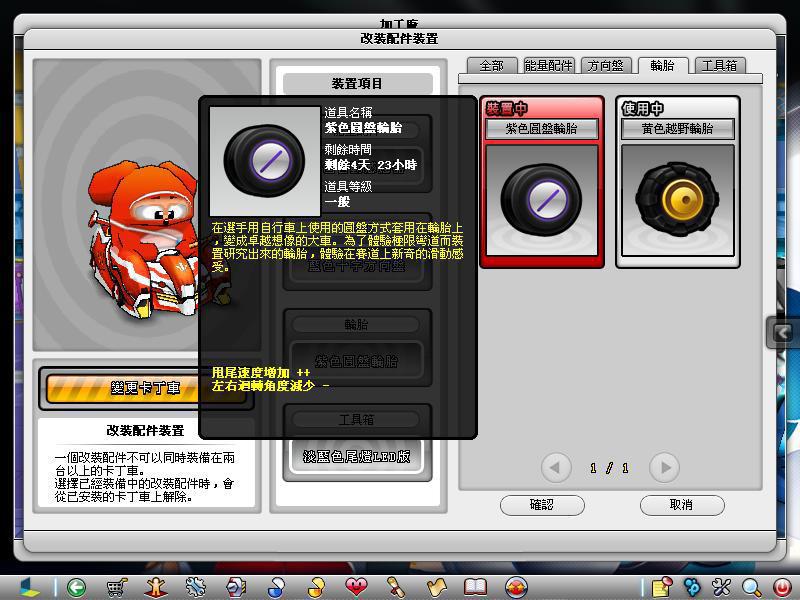Select the 紫色圓盤輪胎 tire card
The height and width of the screenshot is (600, 800).
coord(542,182)
